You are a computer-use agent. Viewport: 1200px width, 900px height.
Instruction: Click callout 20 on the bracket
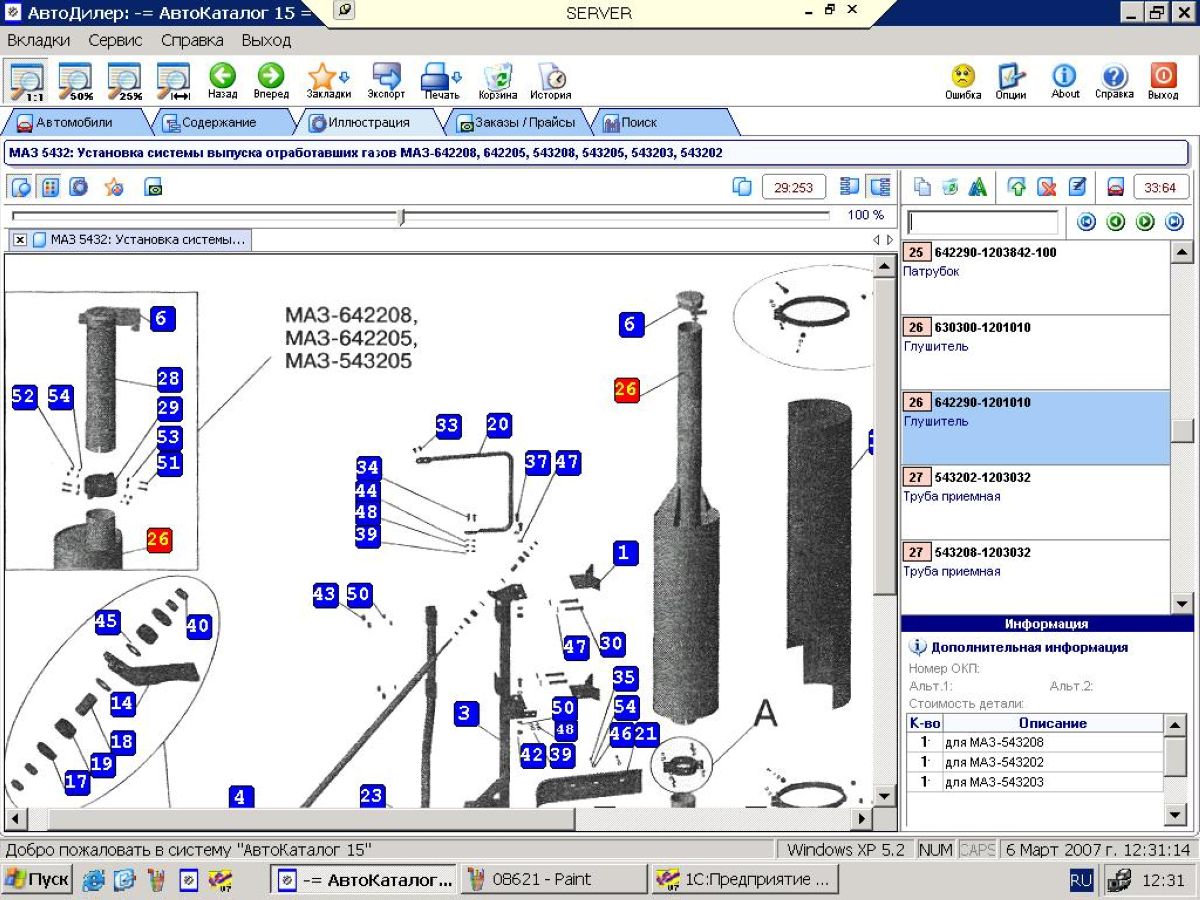pos(498,425)
